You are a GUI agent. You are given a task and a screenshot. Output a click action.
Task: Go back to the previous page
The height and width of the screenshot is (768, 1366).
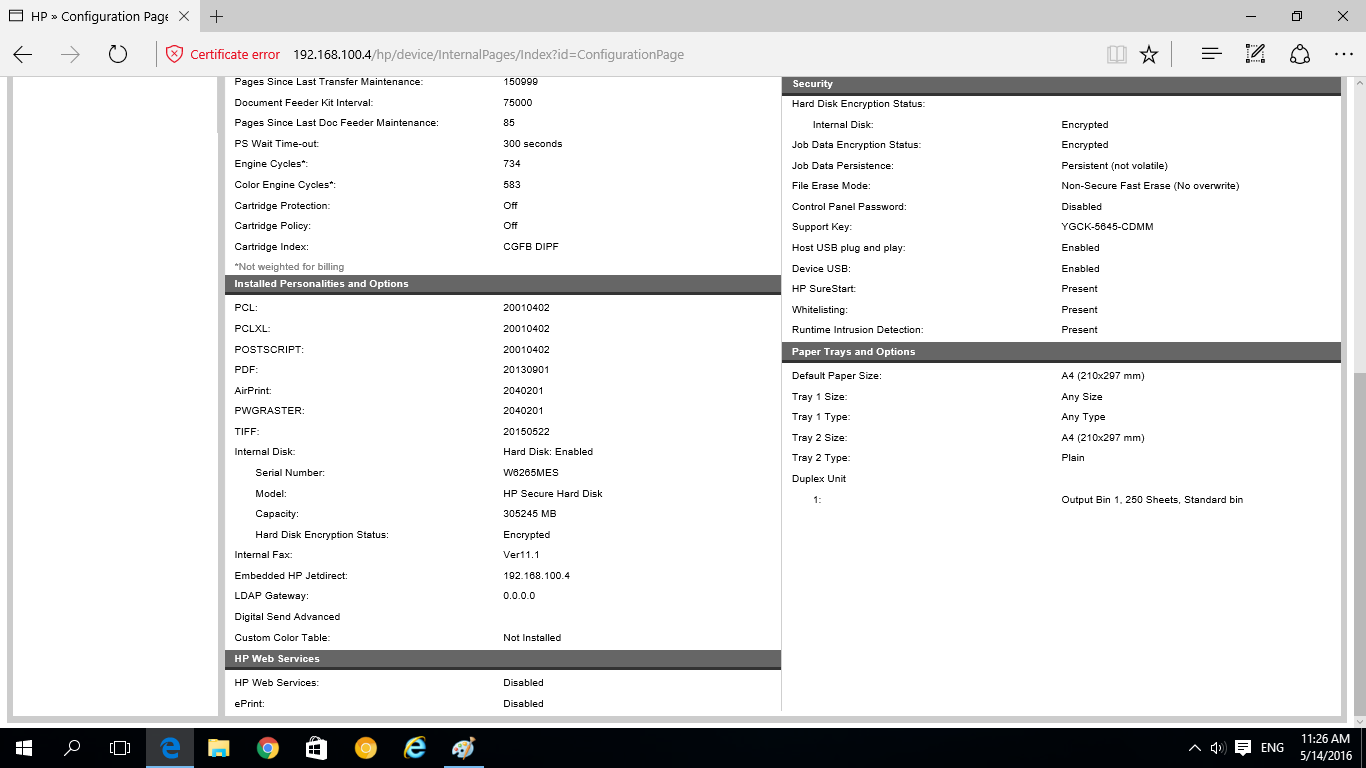pos(23,55)
